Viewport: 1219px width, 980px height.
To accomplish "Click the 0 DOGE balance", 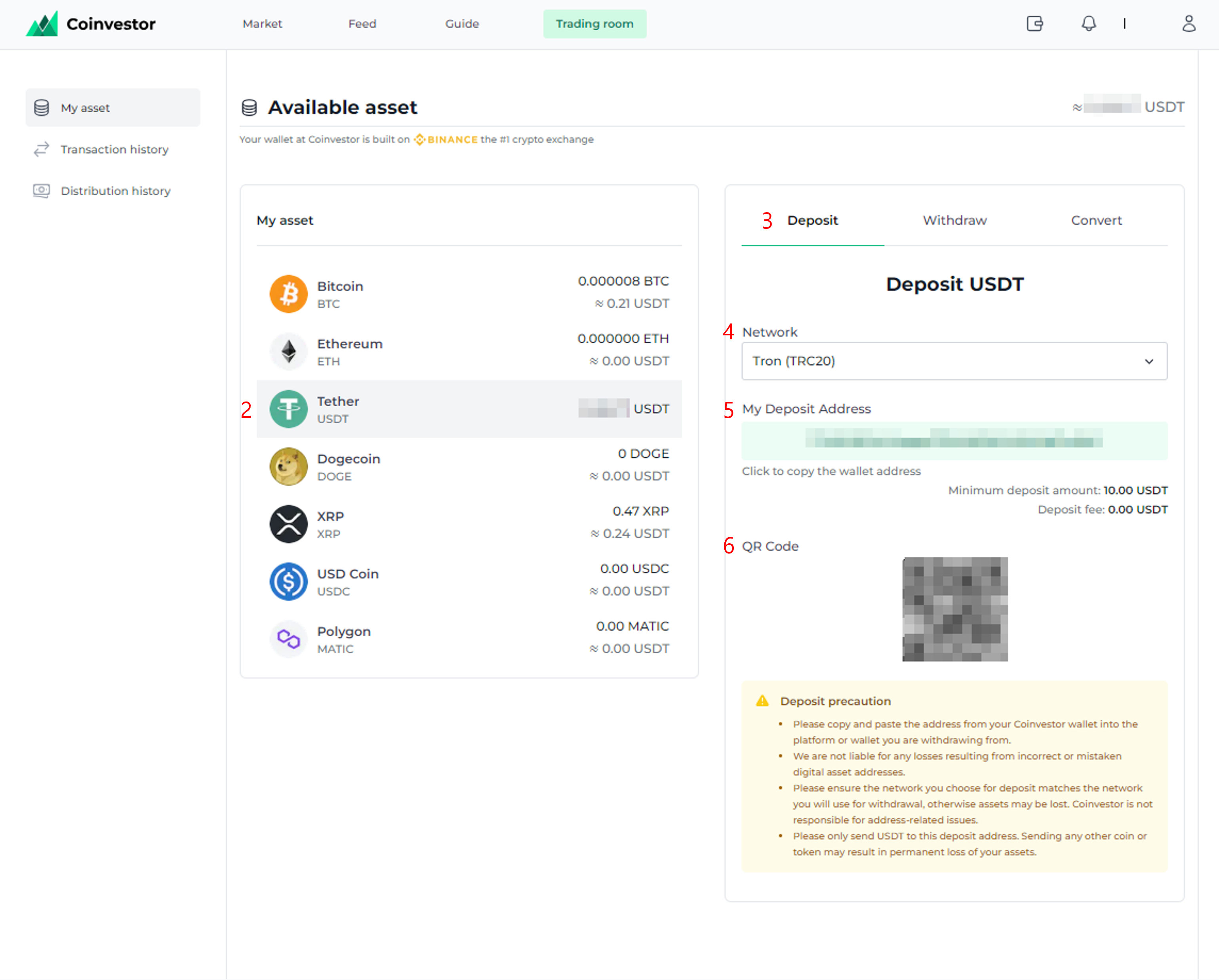I will [644, 454].
